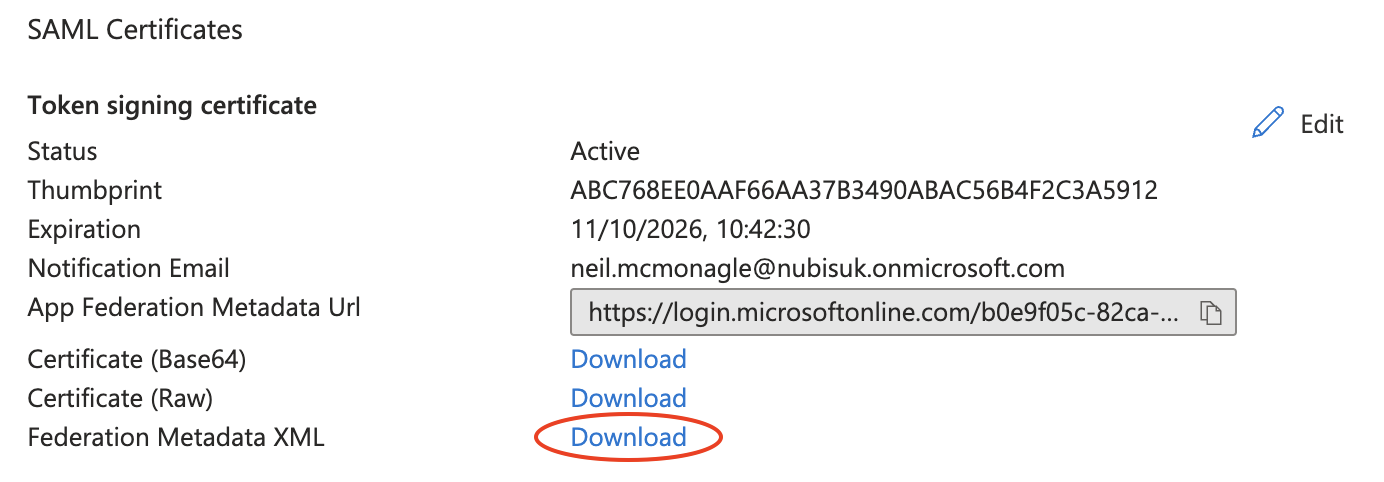Download the Certificate (Base64) file
The image size is (1384, 482).
(628, 359)
